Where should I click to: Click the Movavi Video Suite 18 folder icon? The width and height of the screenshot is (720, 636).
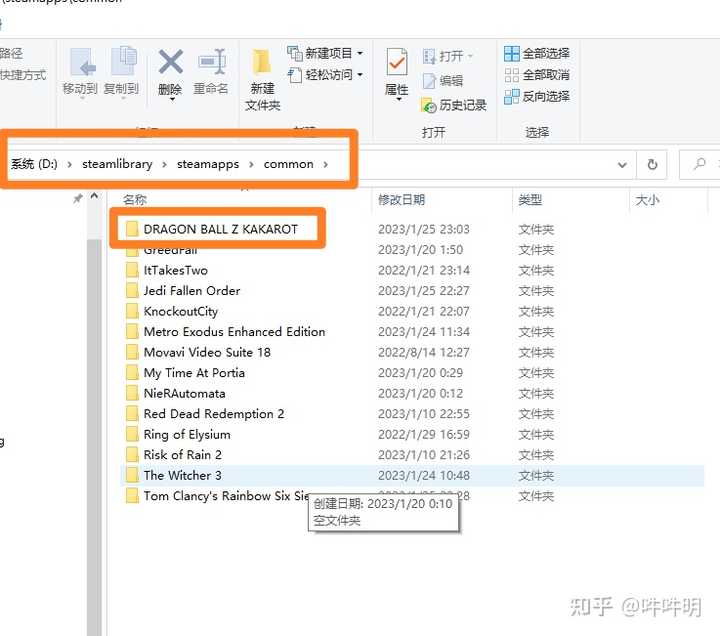click(132, 352)
